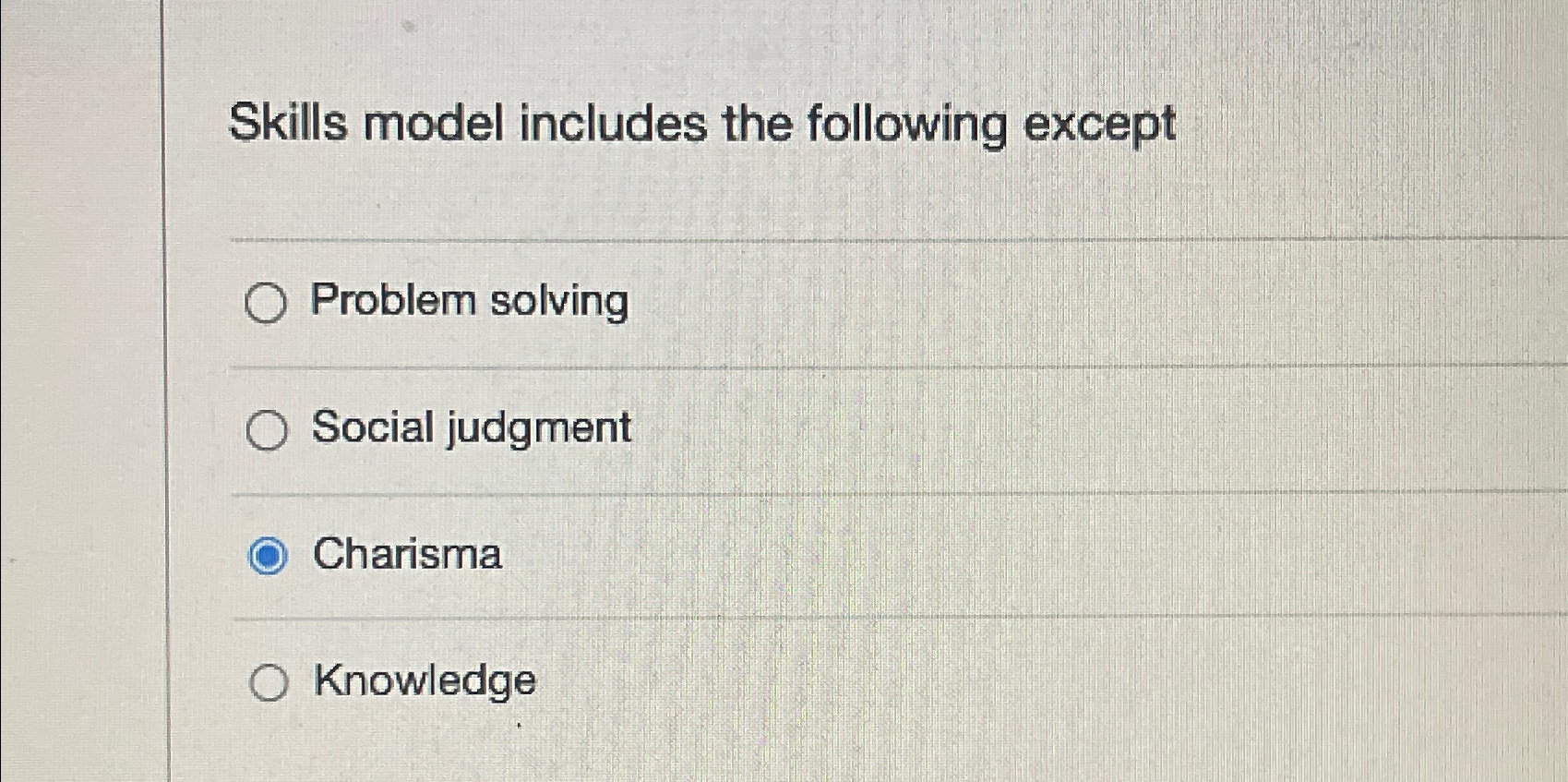1568x782 pixels.
Task: Click the Social judgment answer label
Action: click(471, 427)
